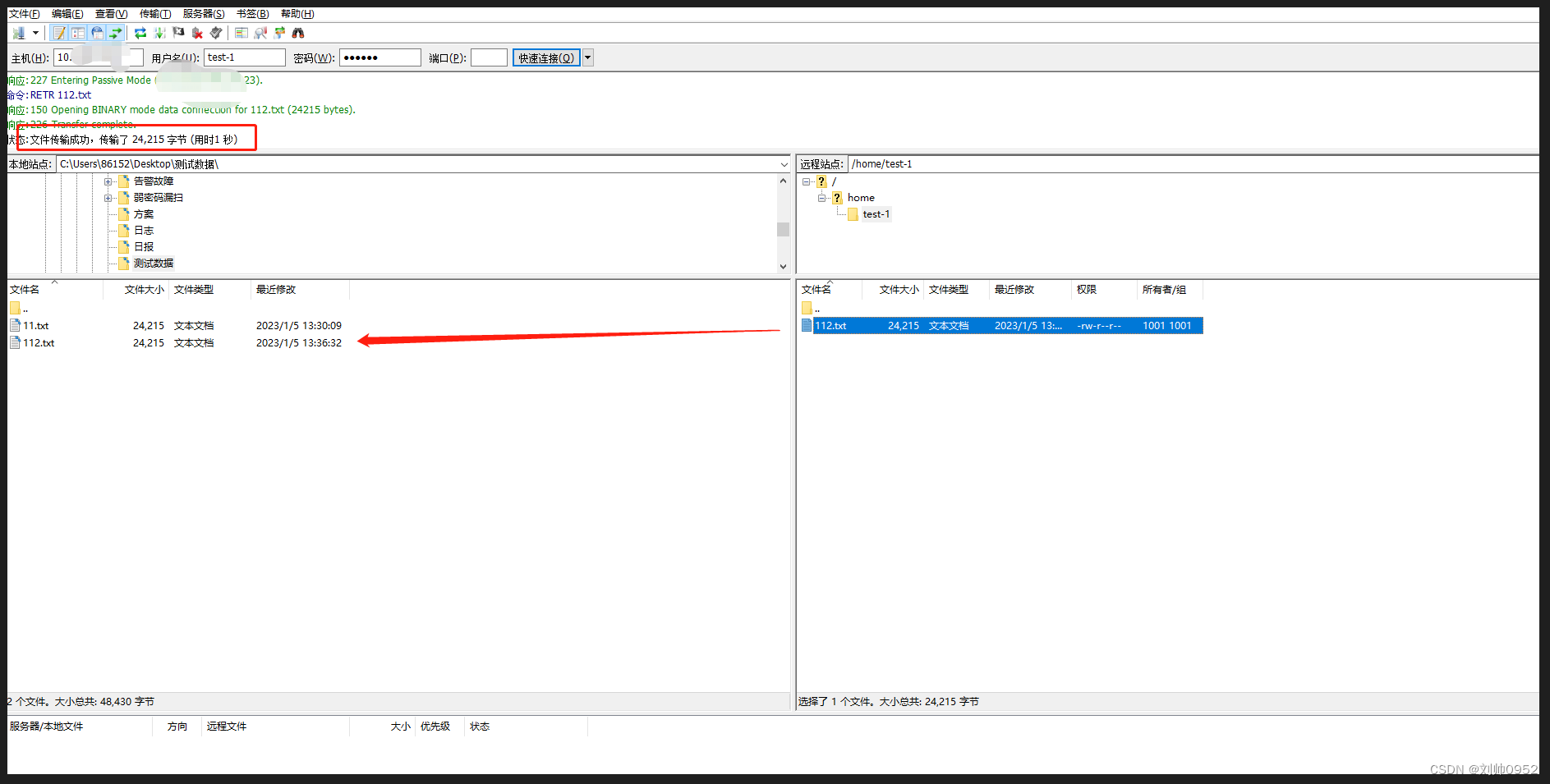This screenshot has width=1550, height=784.
Task: Open the 文件(F) menu
Action: [24, 14]
